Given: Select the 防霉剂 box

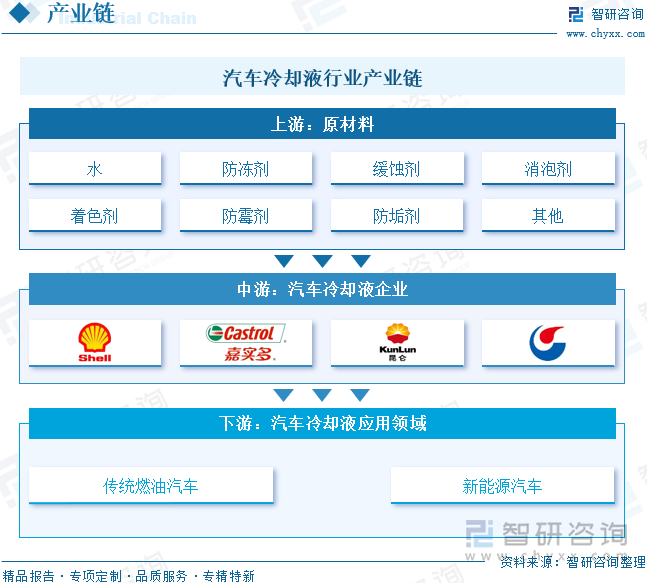Looking at the screenshot, I should [246, 215].
